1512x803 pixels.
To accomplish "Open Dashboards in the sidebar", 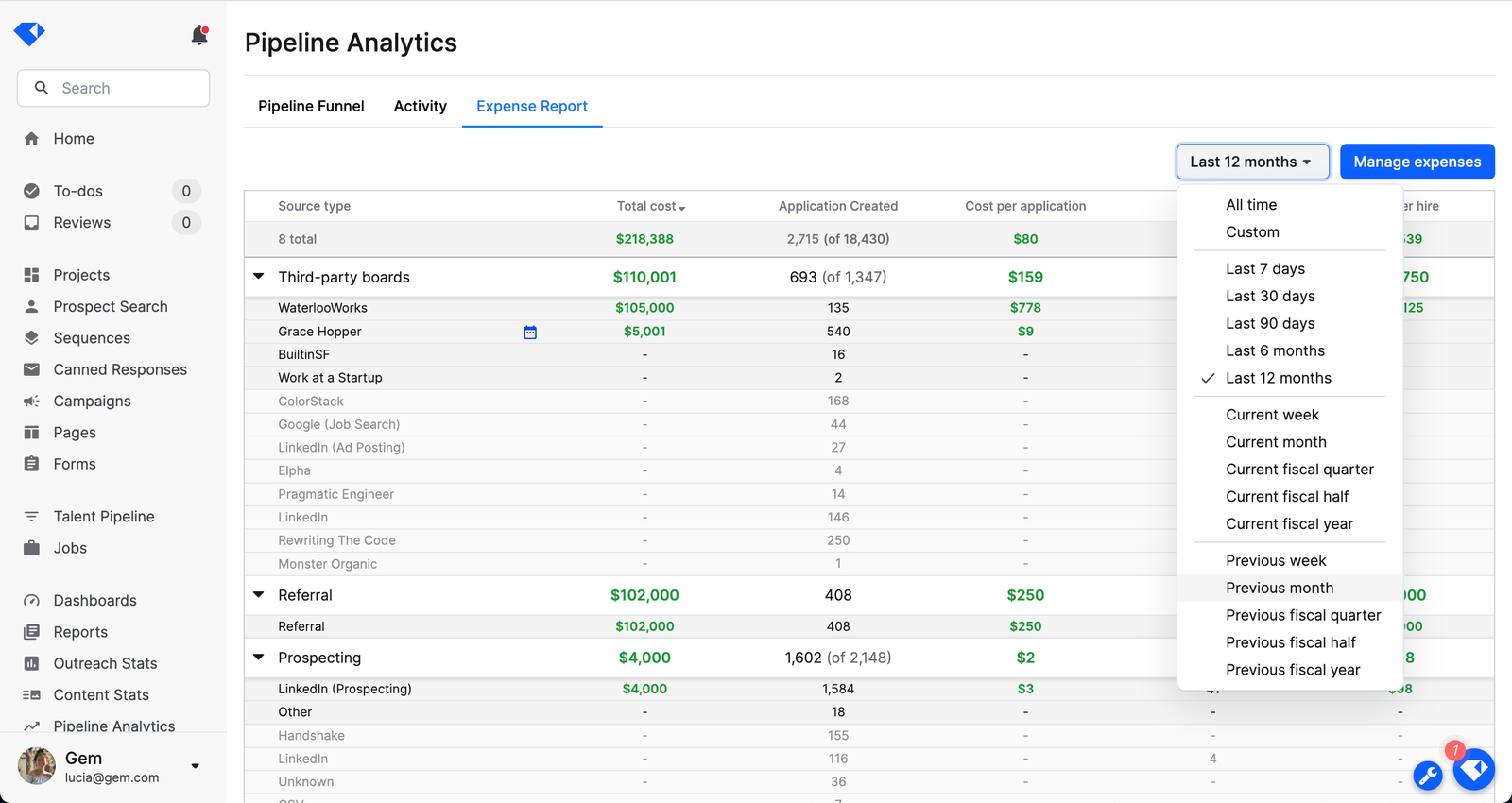I will (94, 601).
